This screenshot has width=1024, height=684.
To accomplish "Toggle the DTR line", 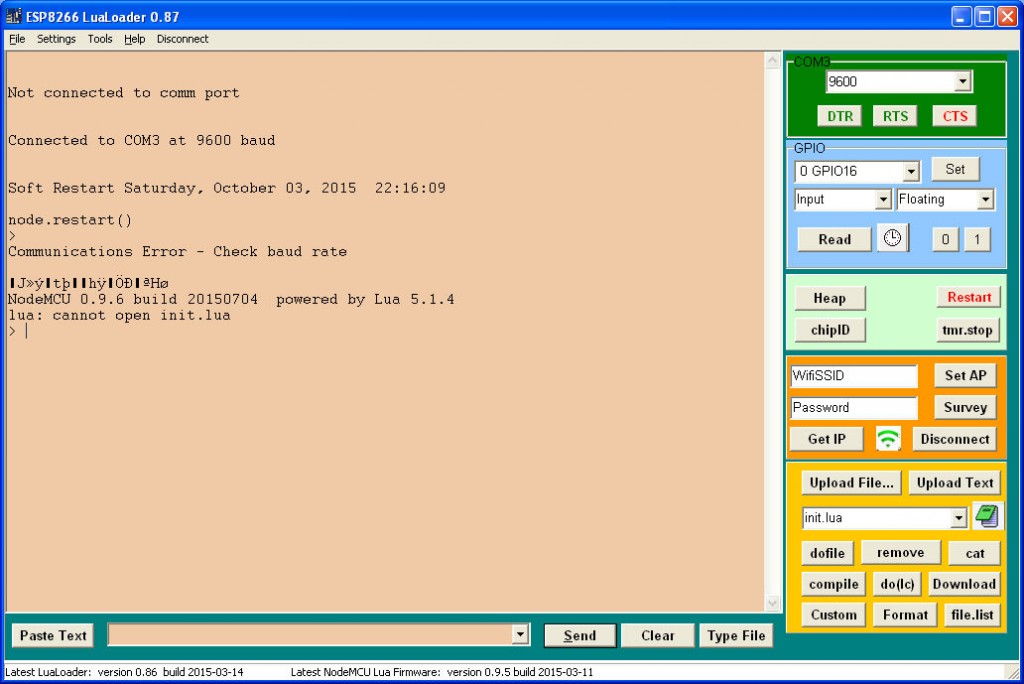I will point(839,115).
